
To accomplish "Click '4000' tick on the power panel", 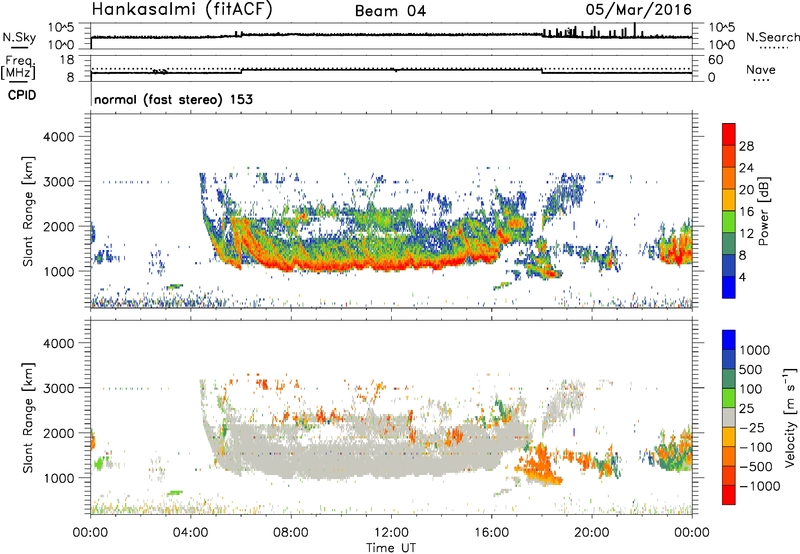I will pos(59,137).
